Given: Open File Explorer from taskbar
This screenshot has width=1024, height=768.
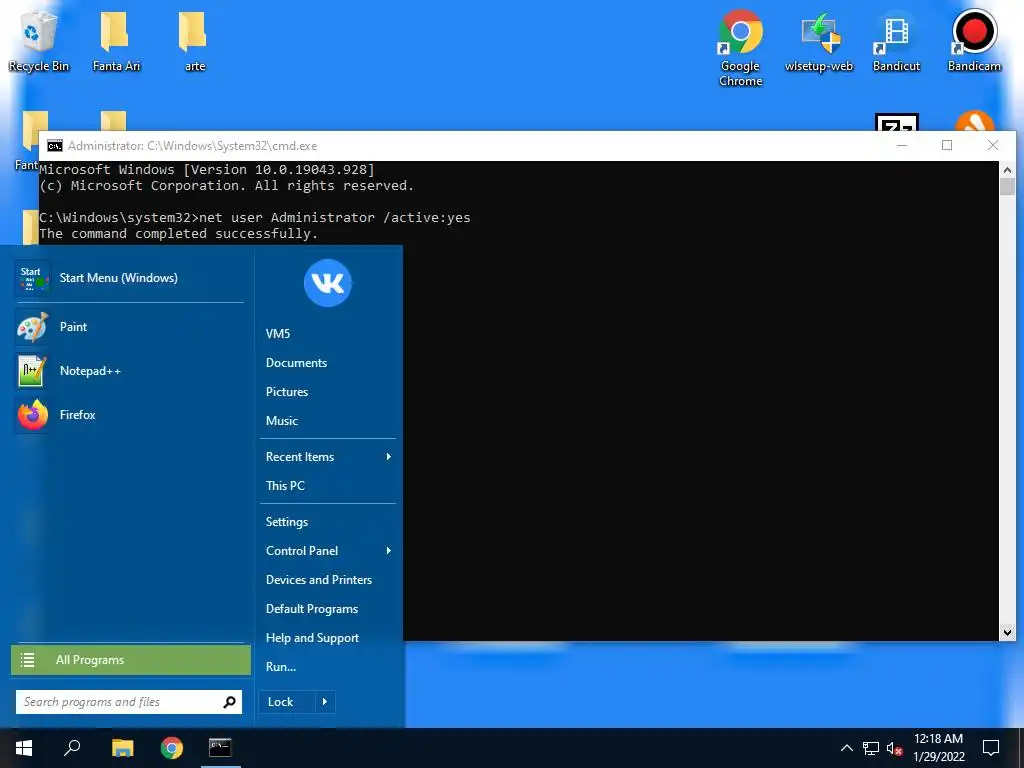Looking at the screenshot, I should 122,748.
